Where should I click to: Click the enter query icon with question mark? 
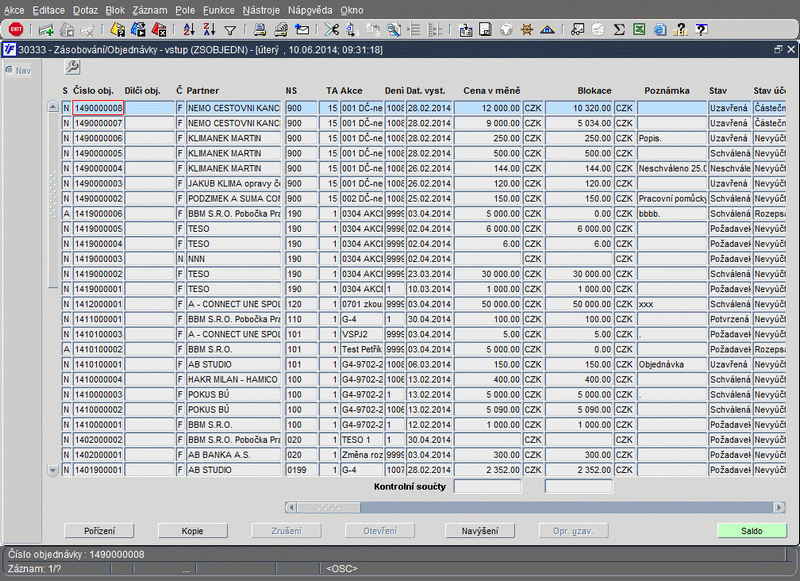point(117,30)
